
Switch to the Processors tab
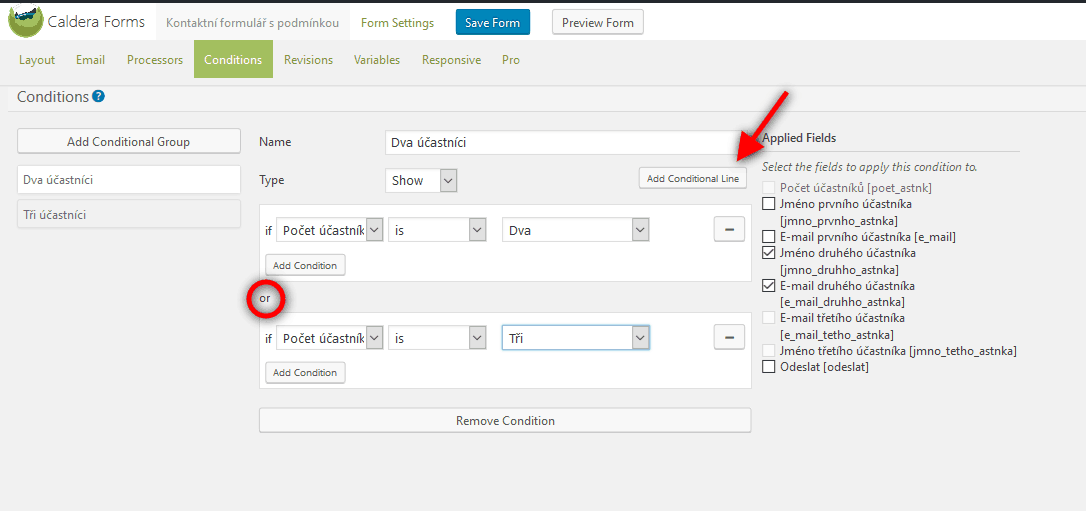coord(155,60)
